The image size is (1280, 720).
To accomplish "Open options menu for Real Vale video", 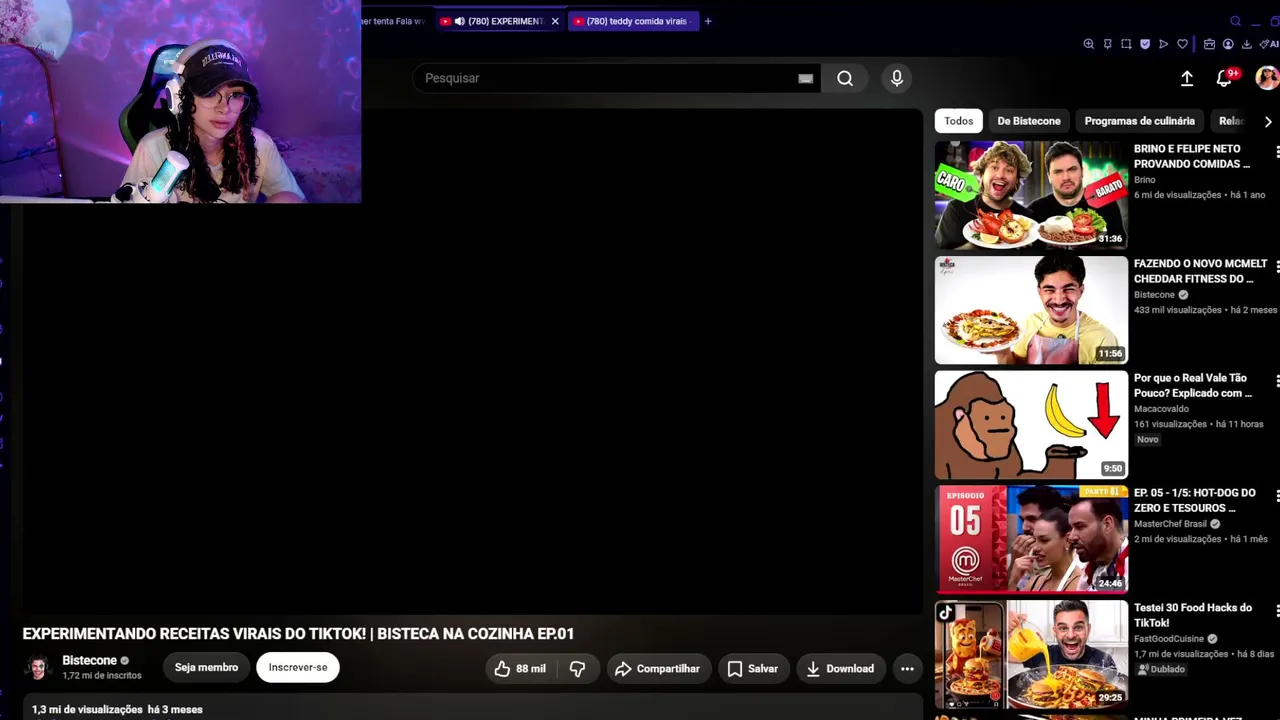I will click(1277, 381).
